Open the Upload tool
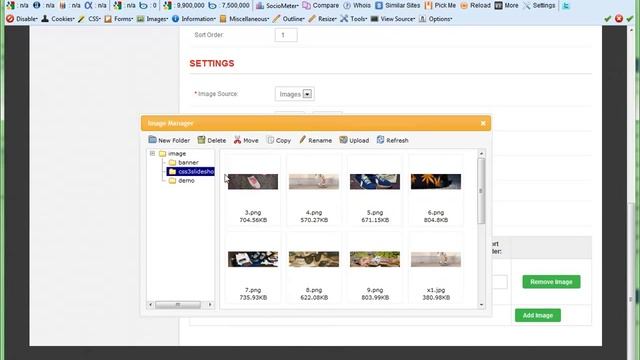 [354, 140]
